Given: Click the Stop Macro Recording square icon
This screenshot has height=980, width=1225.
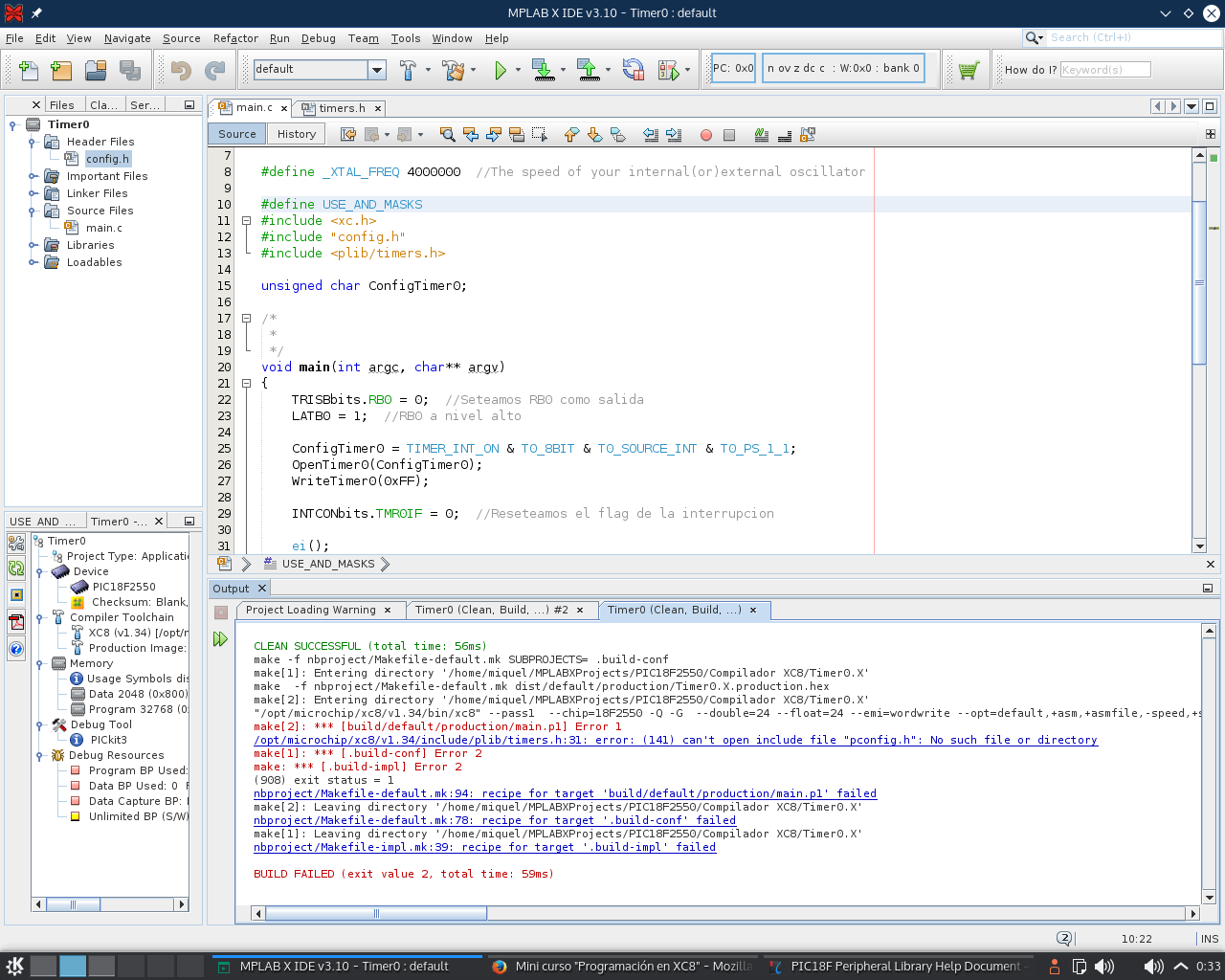Looking at the screenshot, I should (x=729, y=135).
